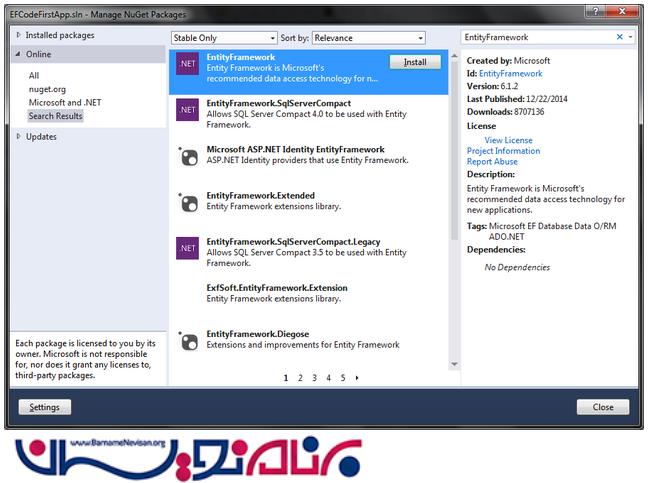648x483 pixels.
Task: Click the No Dependencies text
Action: 517,267
